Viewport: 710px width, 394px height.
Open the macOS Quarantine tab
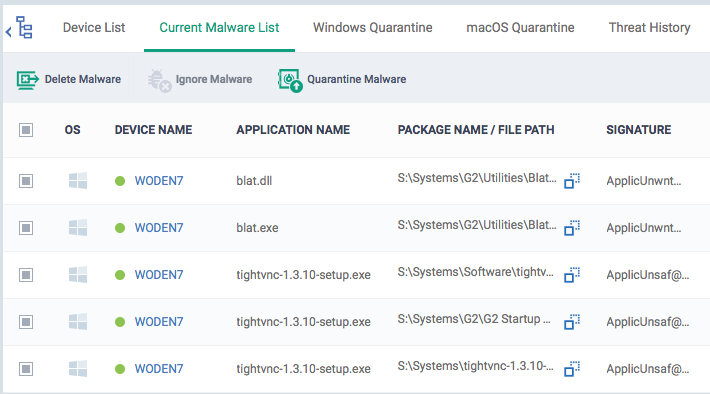tap(520, 28)
